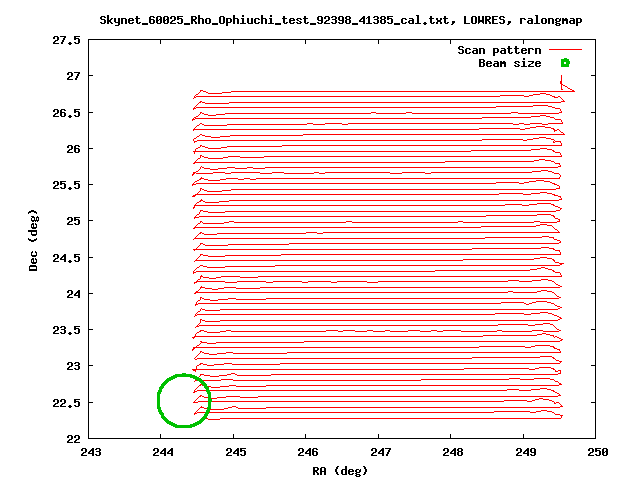The height and width of the screenshot is (480, 640).
Task: Click the x-axis tick label 243
Action: [91, 452]
